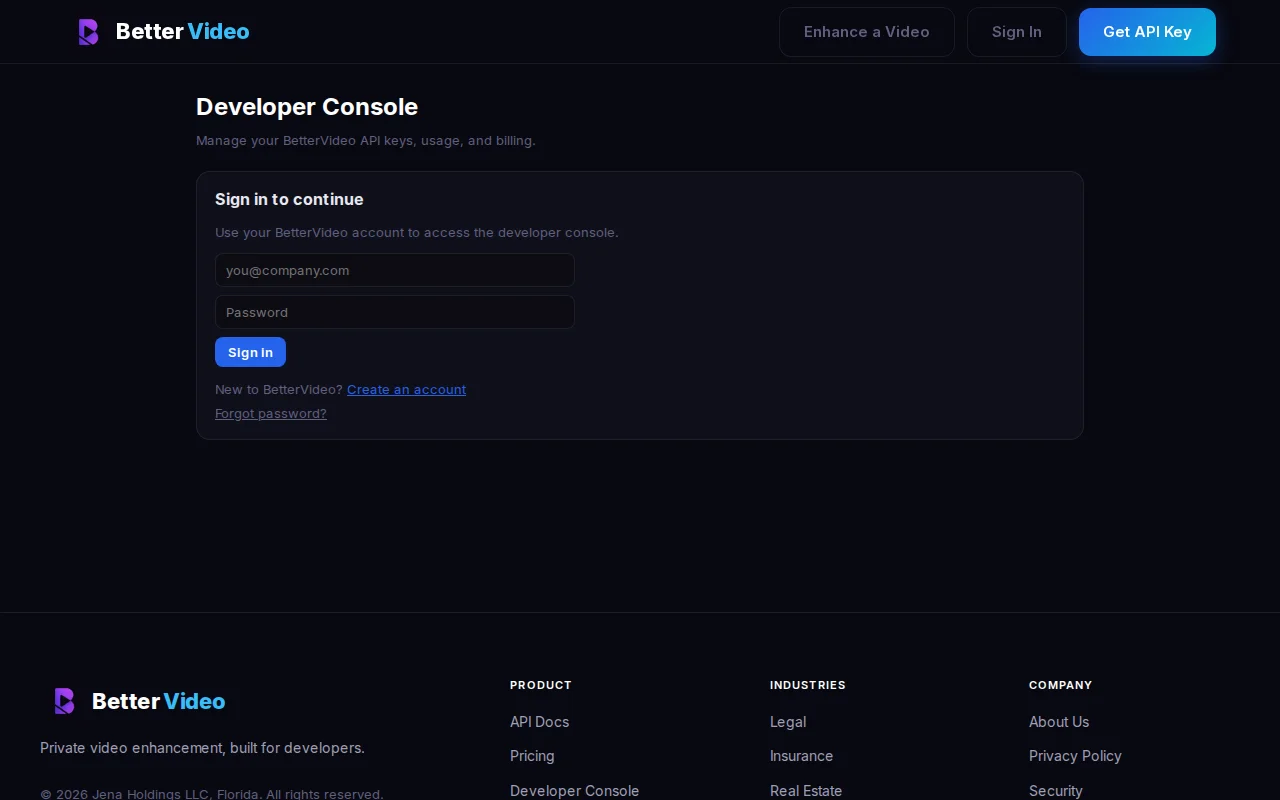The width and height of the screenshot is (1280, 800).
Task: Follow the Create an account link
Action: click(x=406, y=389)
